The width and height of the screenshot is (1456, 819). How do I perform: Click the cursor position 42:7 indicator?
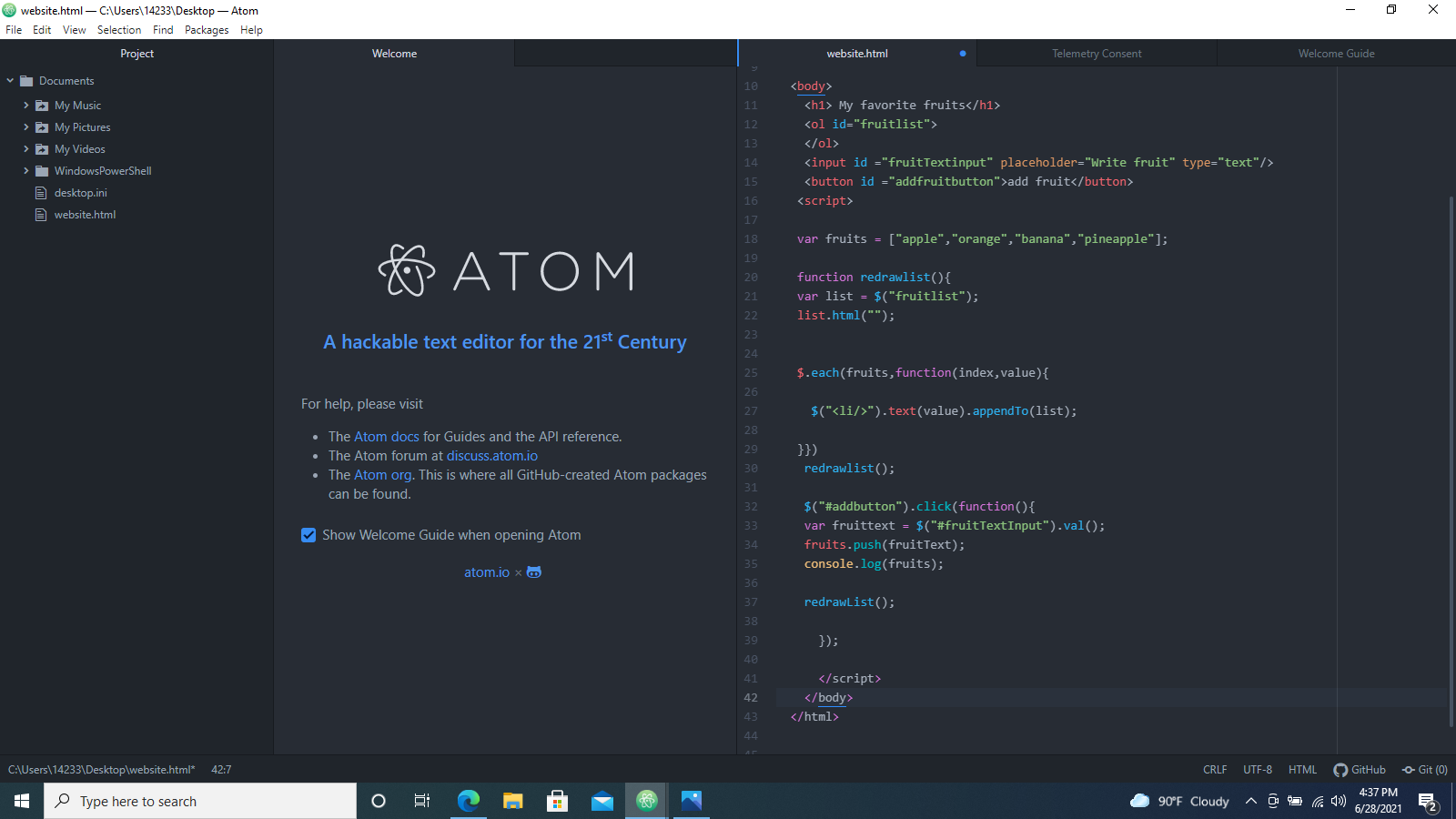point(221,770)
